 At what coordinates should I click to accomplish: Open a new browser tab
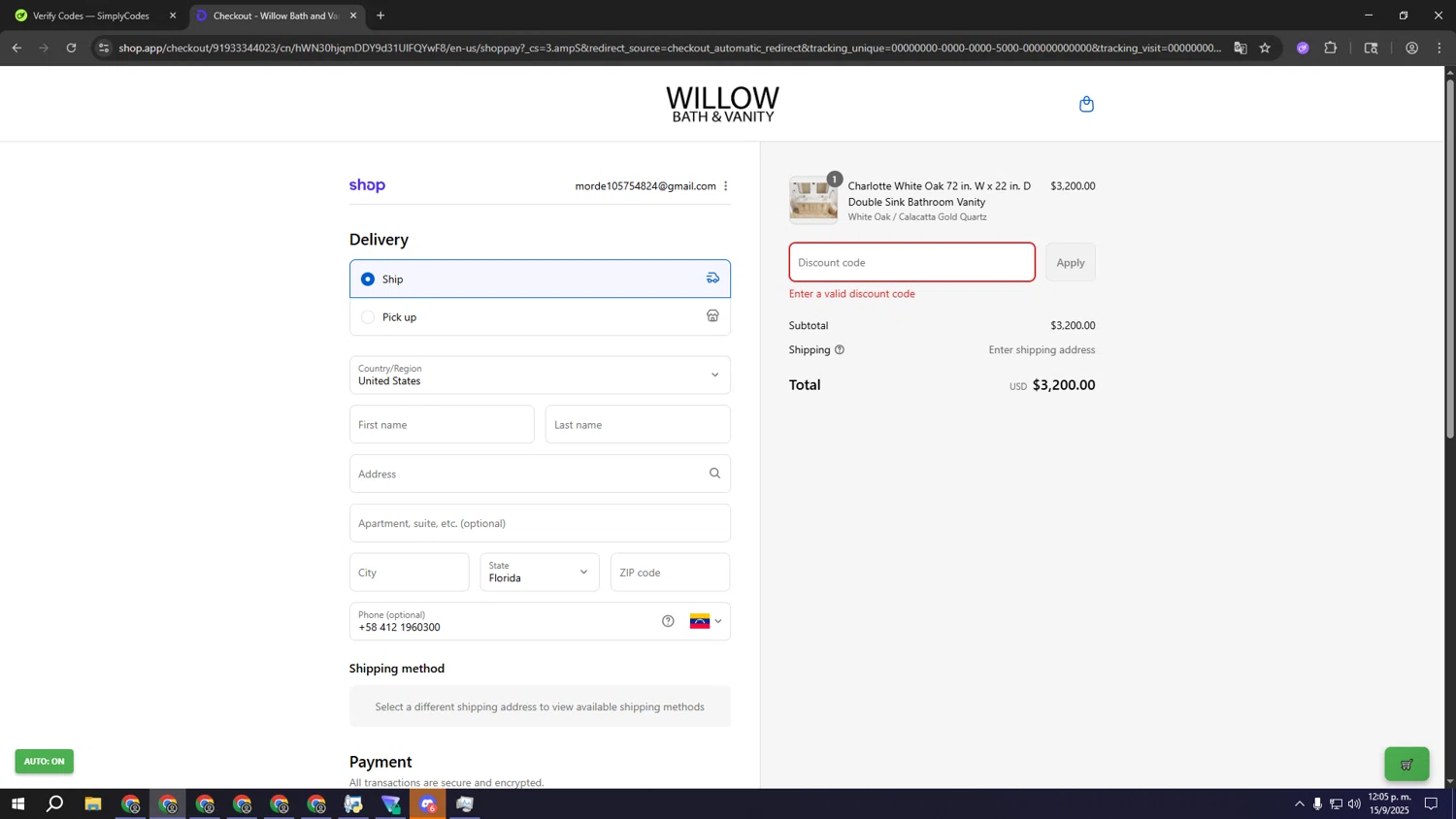click(381, 16)
